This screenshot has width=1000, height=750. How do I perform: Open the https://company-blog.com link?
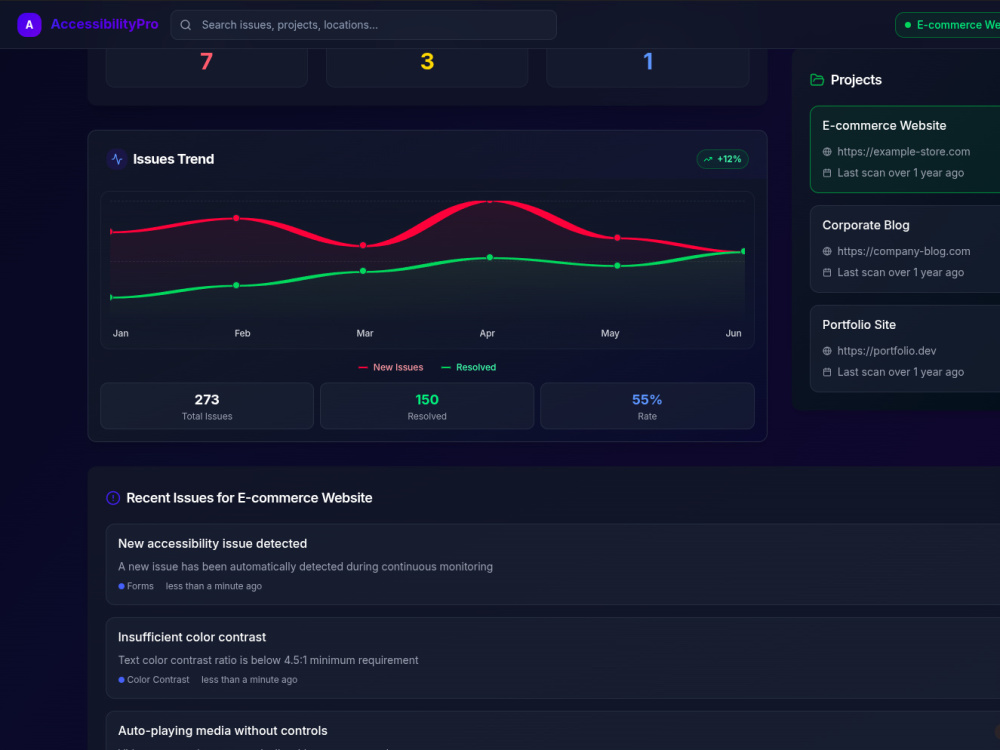904,251
